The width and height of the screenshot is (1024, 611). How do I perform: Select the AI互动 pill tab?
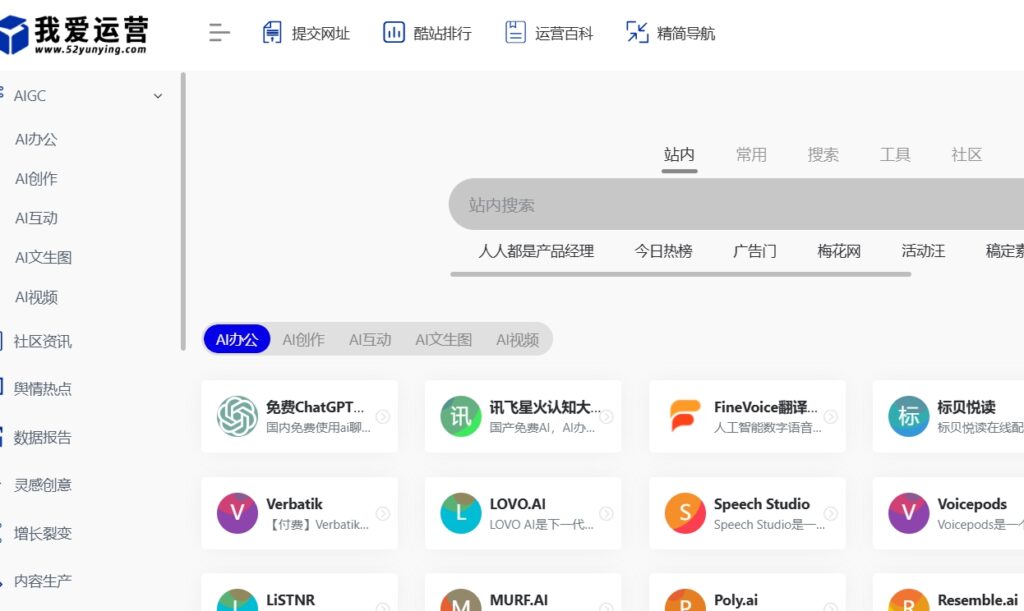(370, 339)
